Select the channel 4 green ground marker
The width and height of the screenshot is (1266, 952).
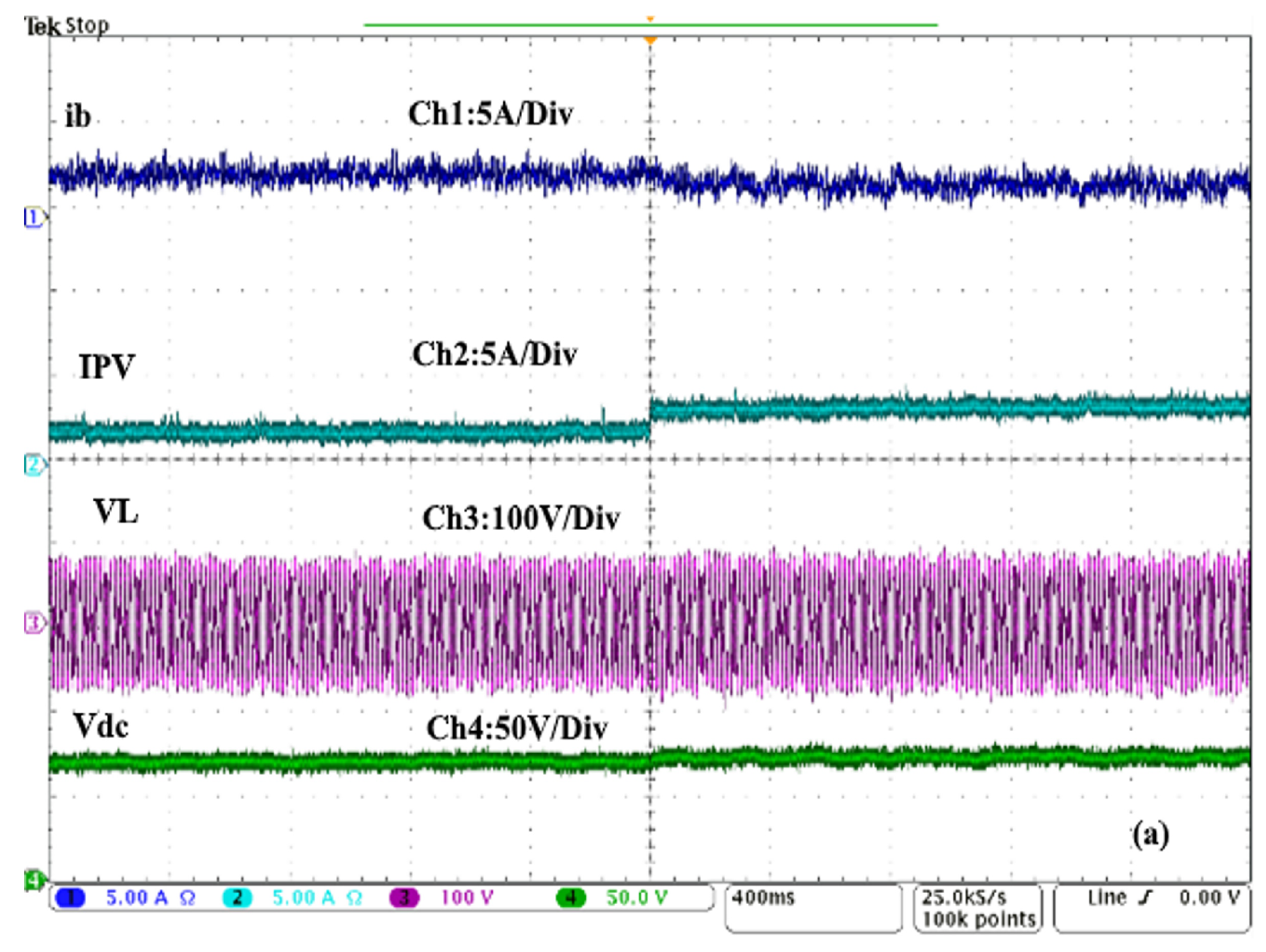tap(33, 880)
